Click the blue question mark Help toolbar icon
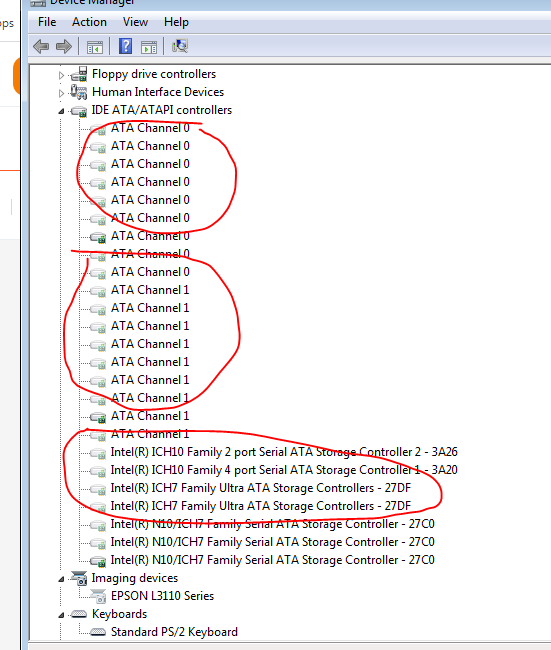The height and width of the screenshot is (650, 551). click(125, 46)
